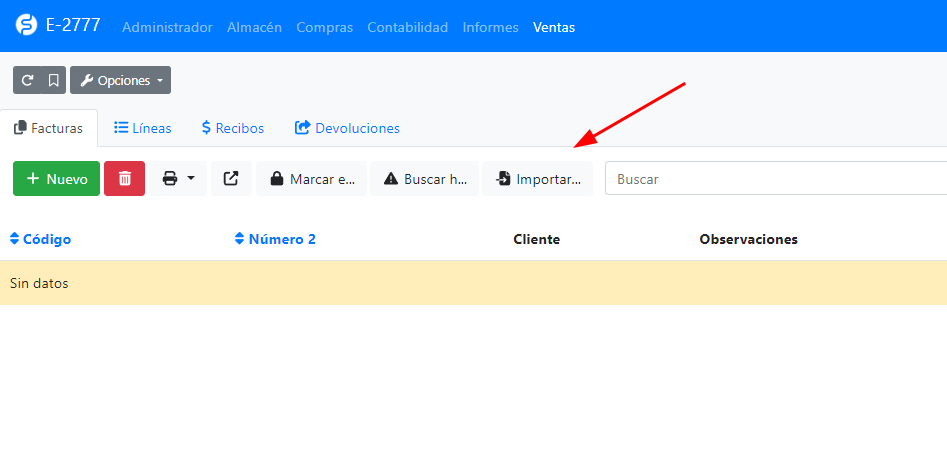
Task: Click the bookmark icon button
Action: [53, 80]
